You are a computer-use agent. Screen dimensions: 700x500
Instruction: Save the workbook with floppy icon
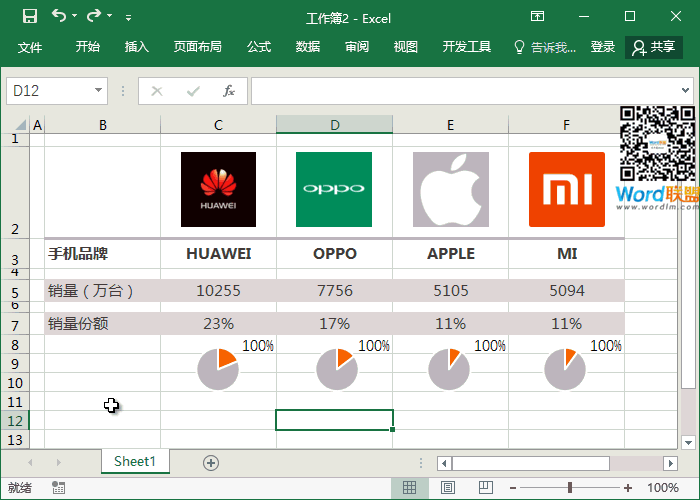[30, 17]
